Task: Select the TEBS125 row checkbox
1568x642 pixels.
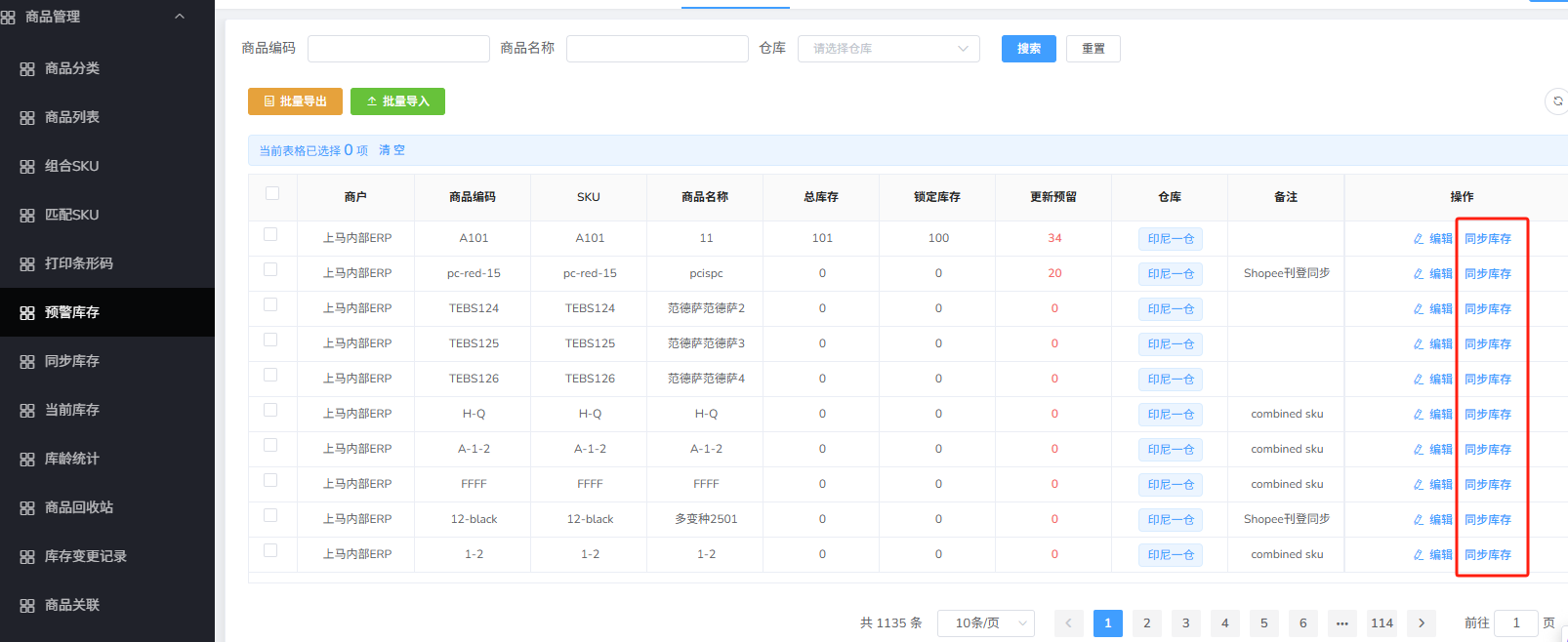Action: coord(270,340)
